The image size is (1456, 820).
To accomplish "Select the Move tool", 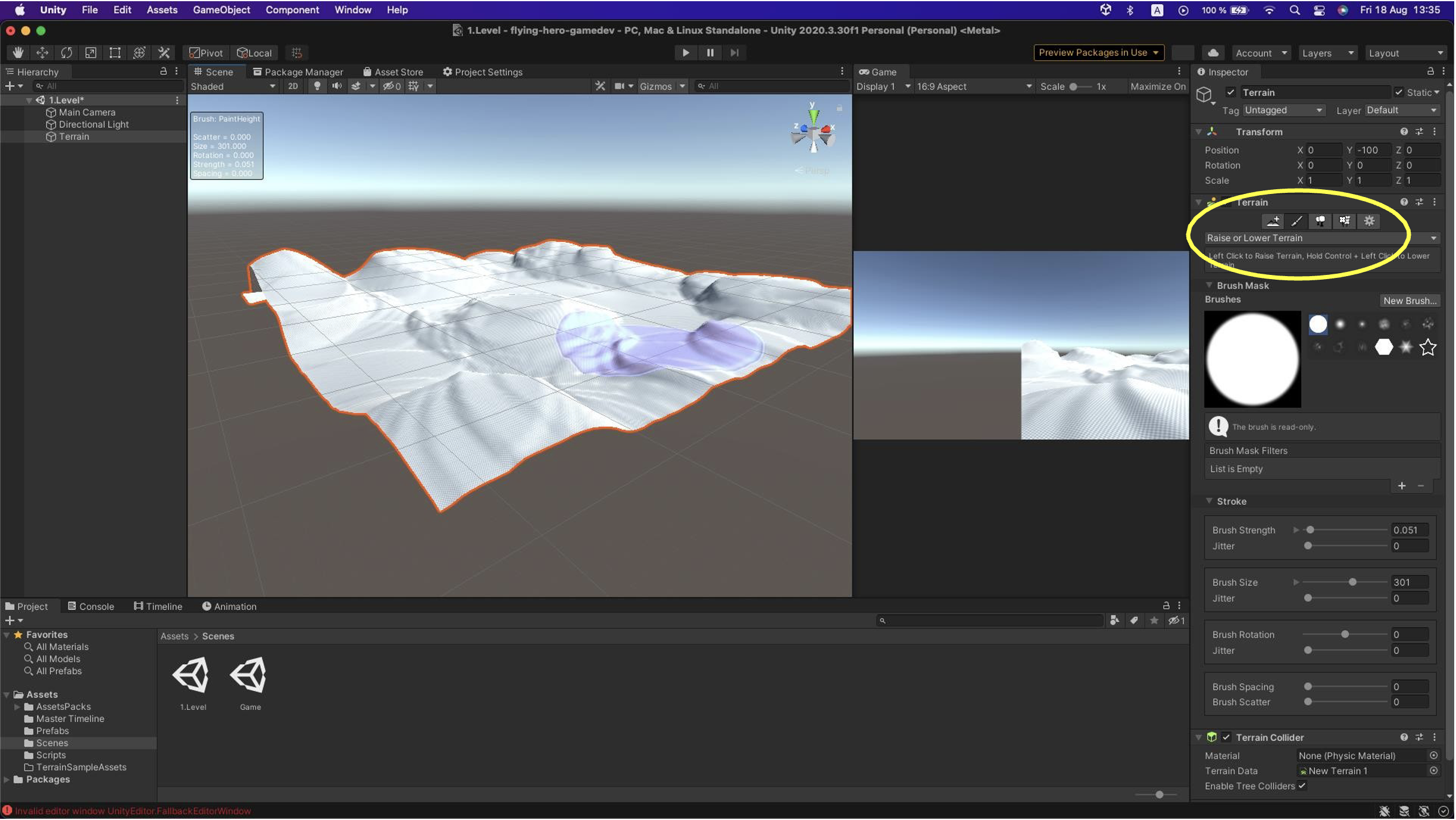I will coord(42,53).
